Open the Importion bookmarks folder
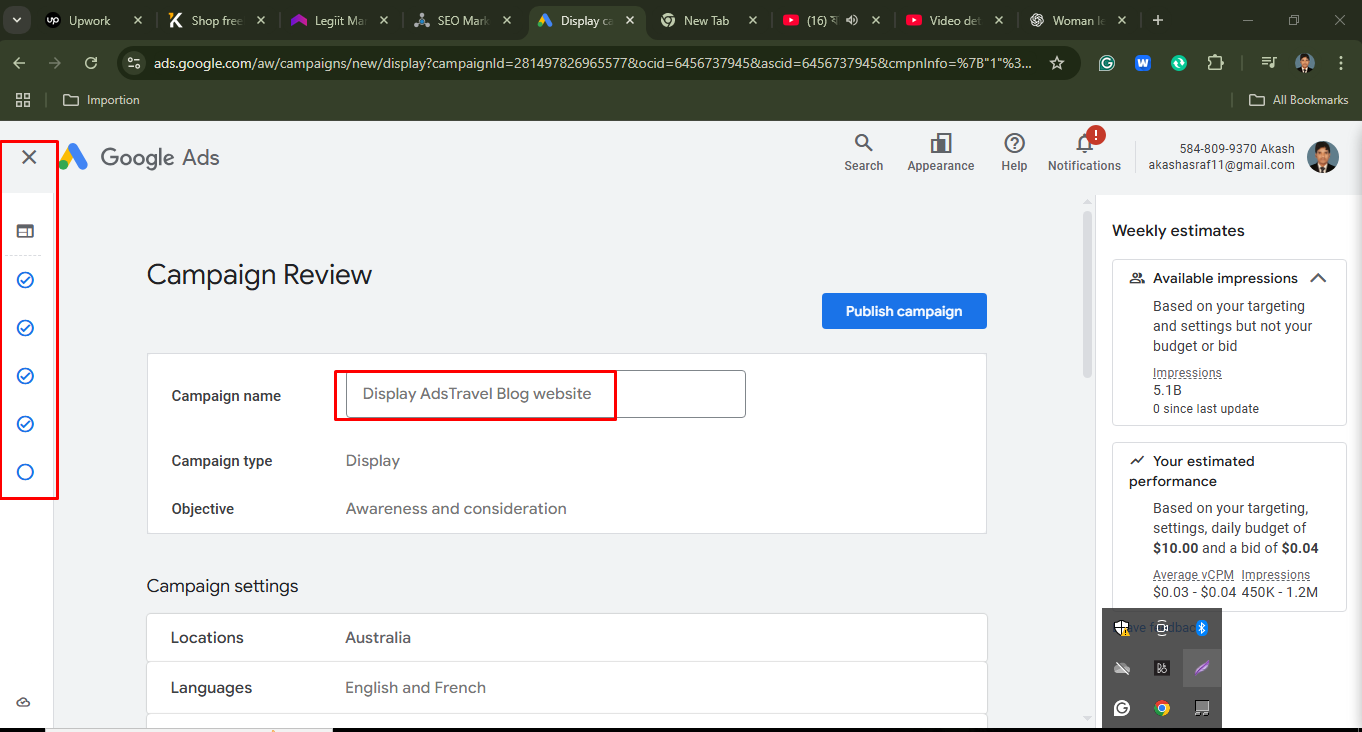1362x732 pixels. click(100, 99)
